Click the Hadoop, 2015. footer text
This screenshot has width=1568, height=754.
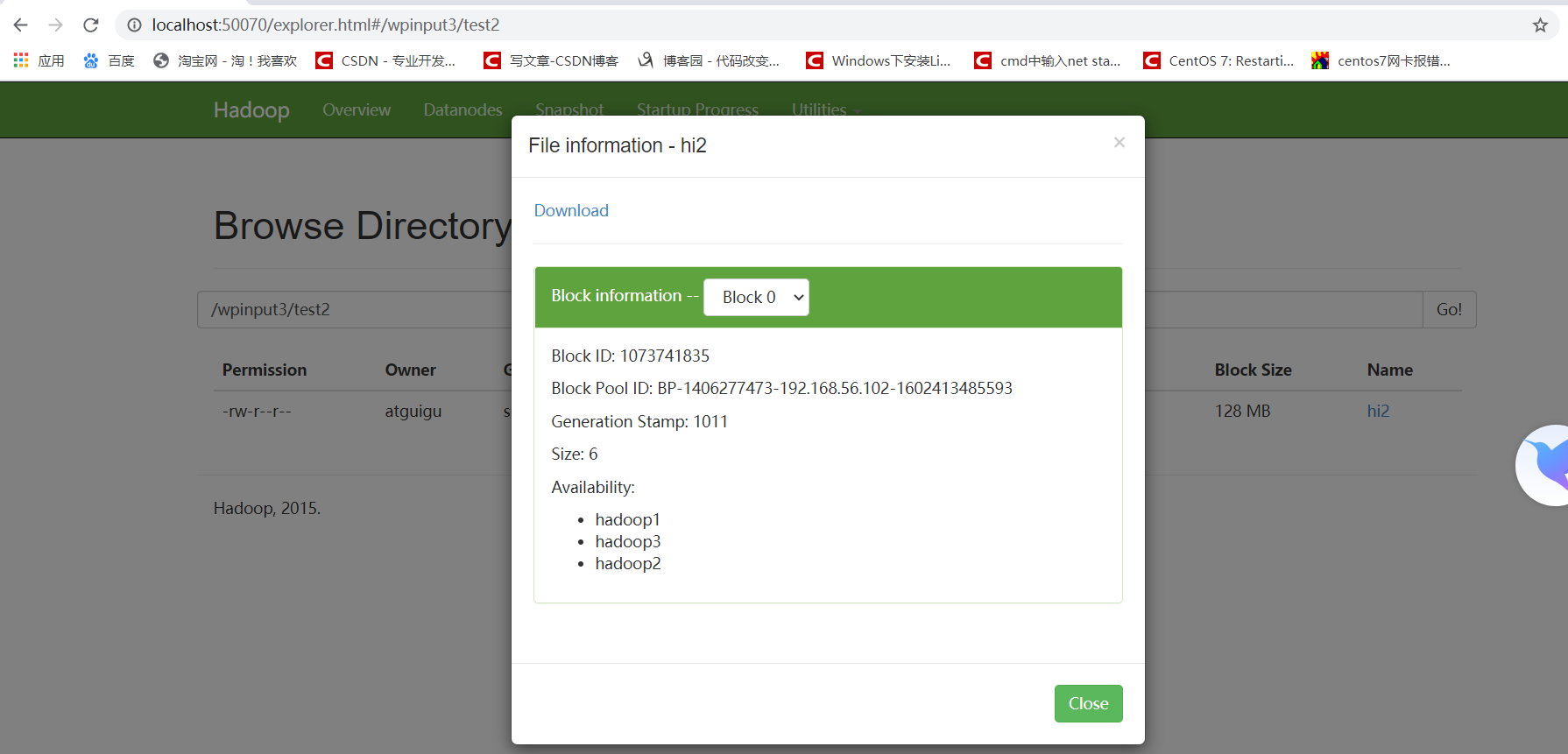267,508
